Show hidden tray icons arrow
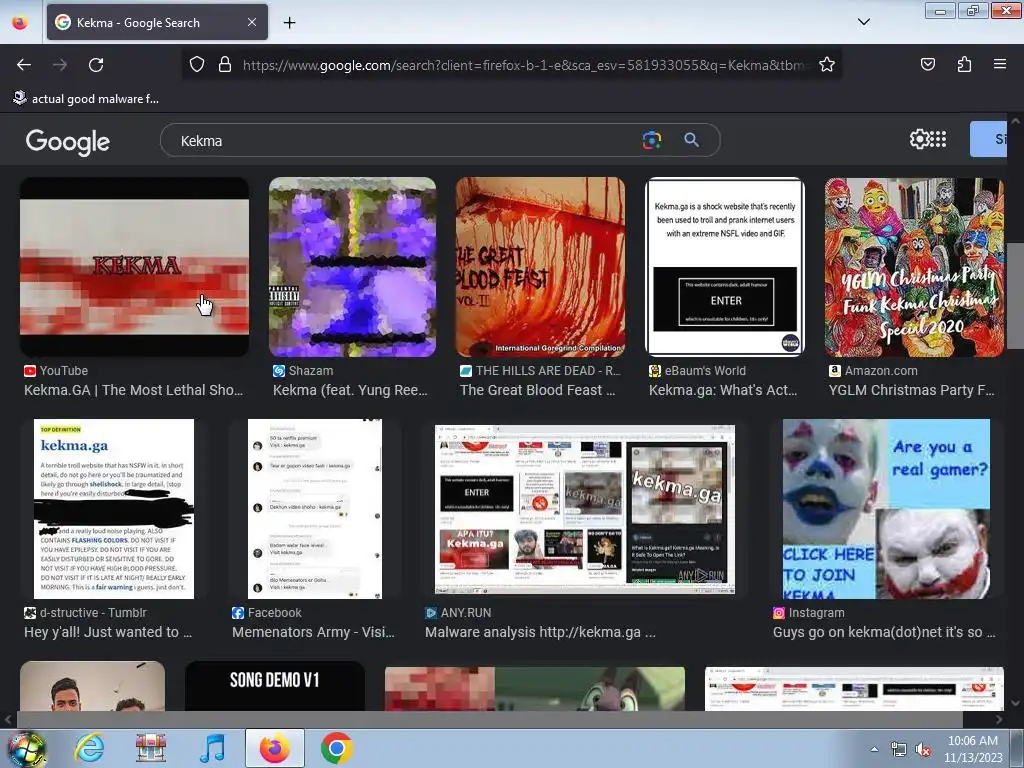Screen dimensions: 1024x768 (x=874, y=749)
